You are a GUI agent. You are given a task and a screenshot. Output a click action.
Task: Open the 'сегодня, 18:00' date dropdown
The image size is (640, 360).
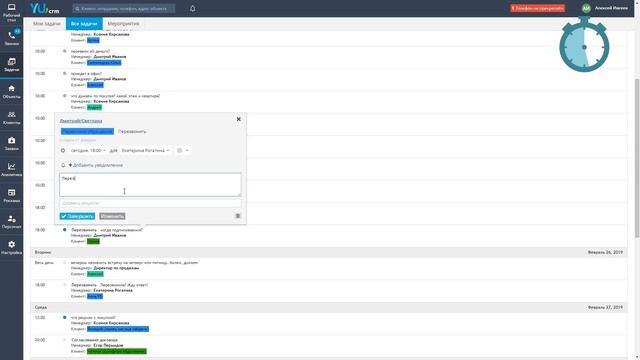88,151
